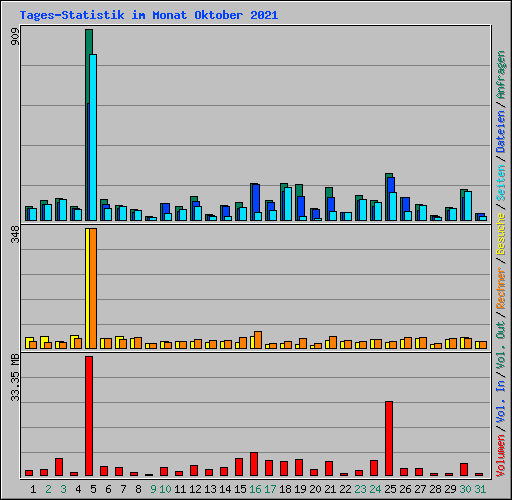Viewport: 512px width, 500px height.
Task: Click day 30 on the x-axis
Action: tap(465, 489)
